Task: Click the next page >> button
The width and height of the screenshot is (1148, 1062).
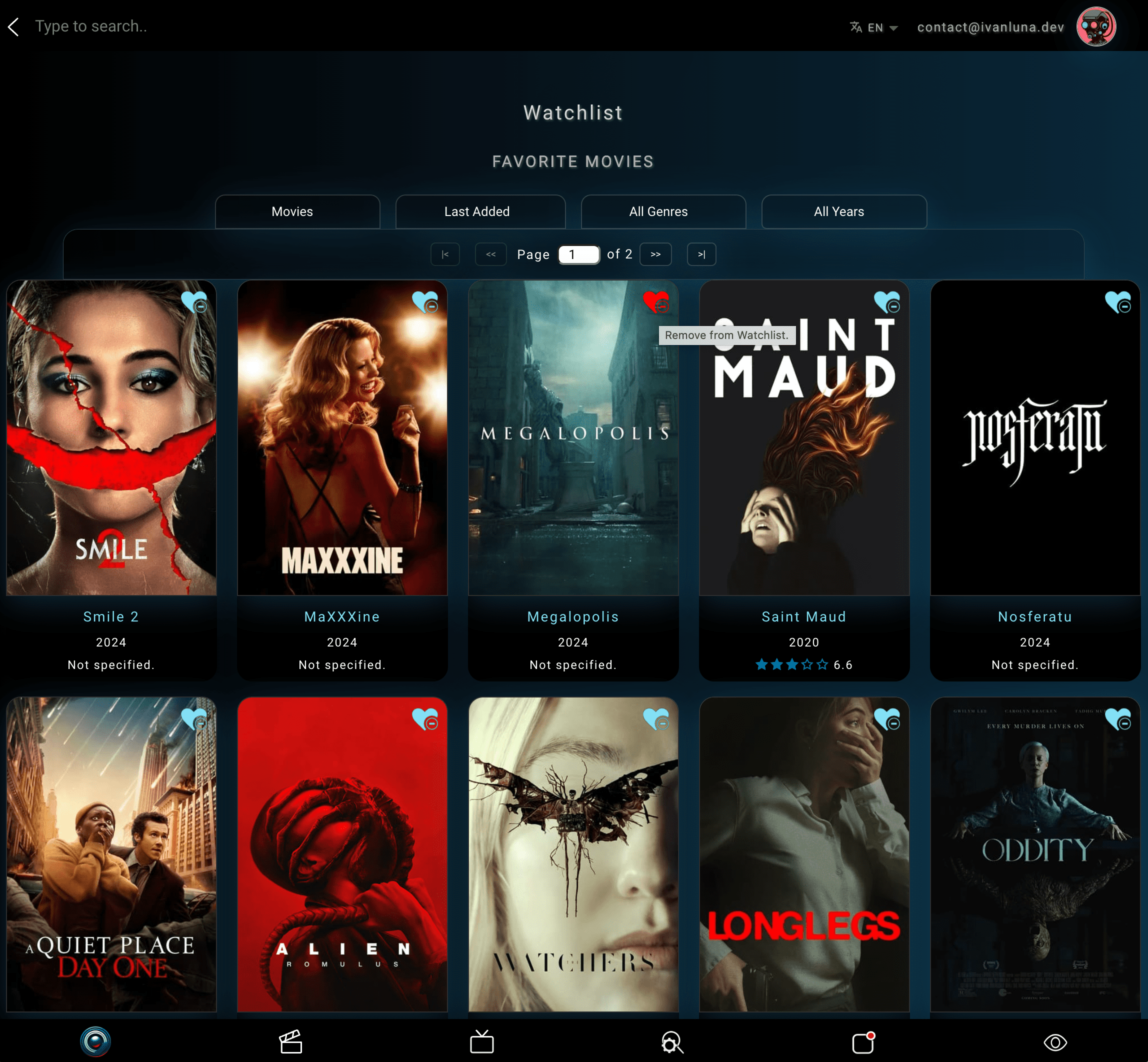Action: tap(656, 254)
